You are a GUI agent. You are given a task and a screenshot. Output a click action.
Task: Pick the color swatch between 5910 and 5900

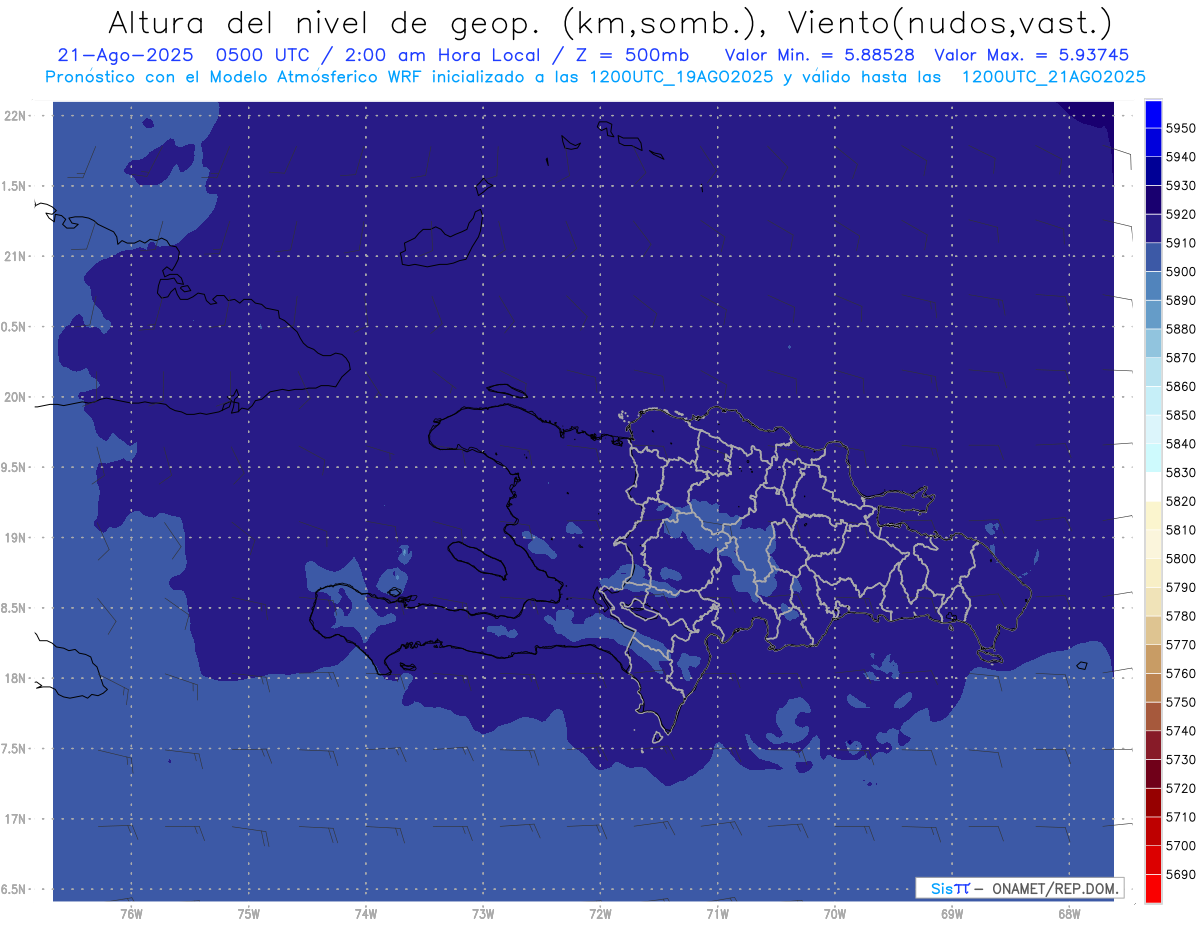pos(1153,257)
